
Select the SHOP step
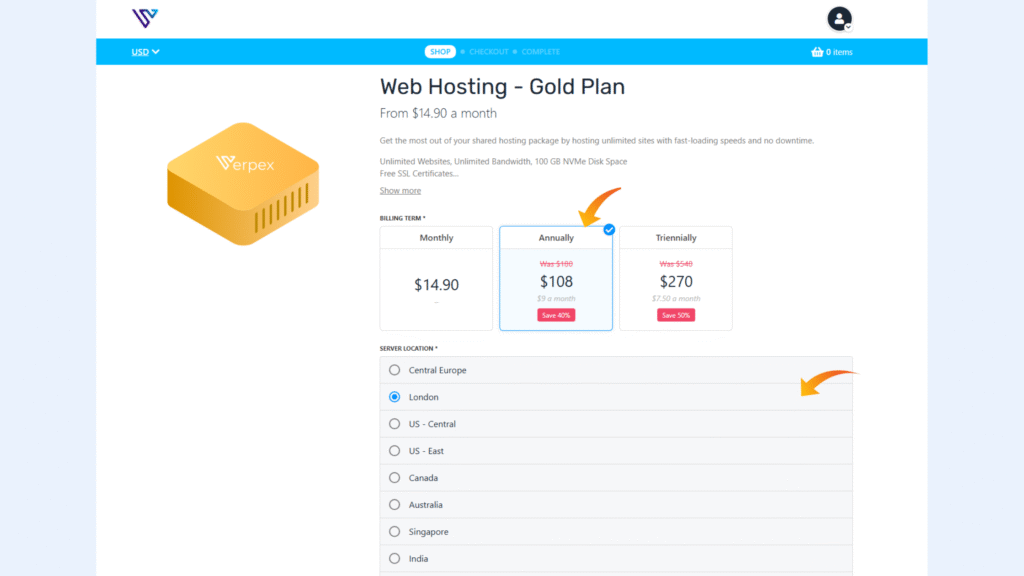tap(440, 51)
